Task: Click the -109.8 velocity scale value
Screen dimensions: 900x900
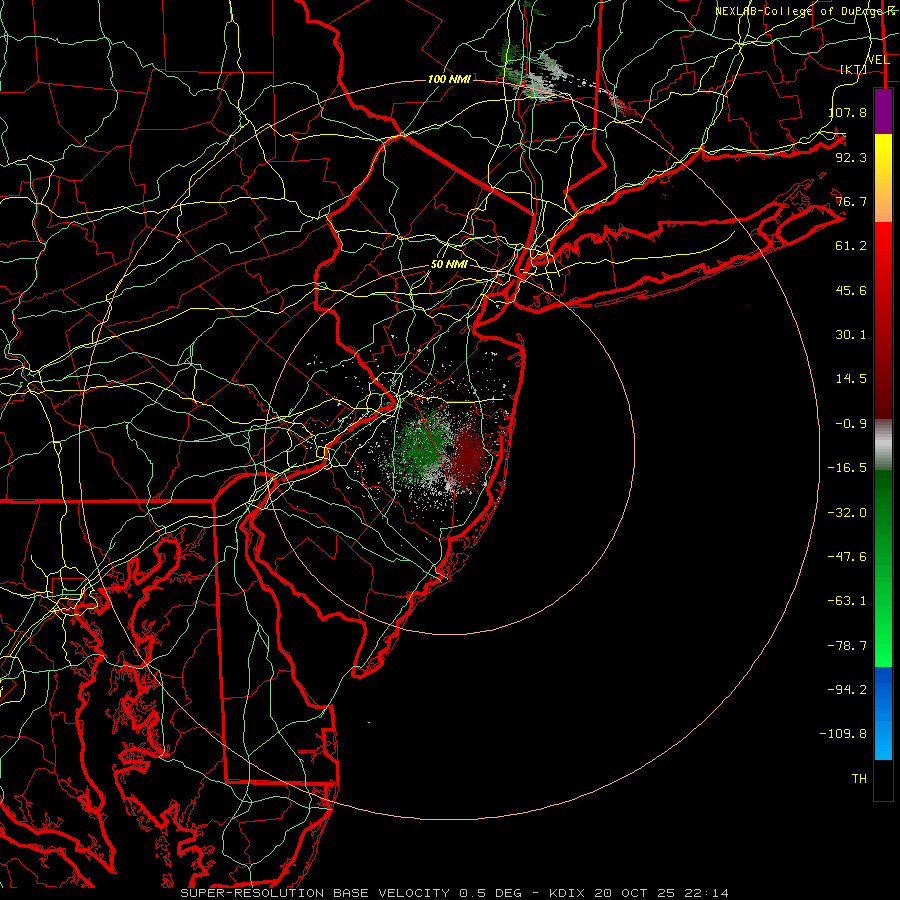Action: 843,734
